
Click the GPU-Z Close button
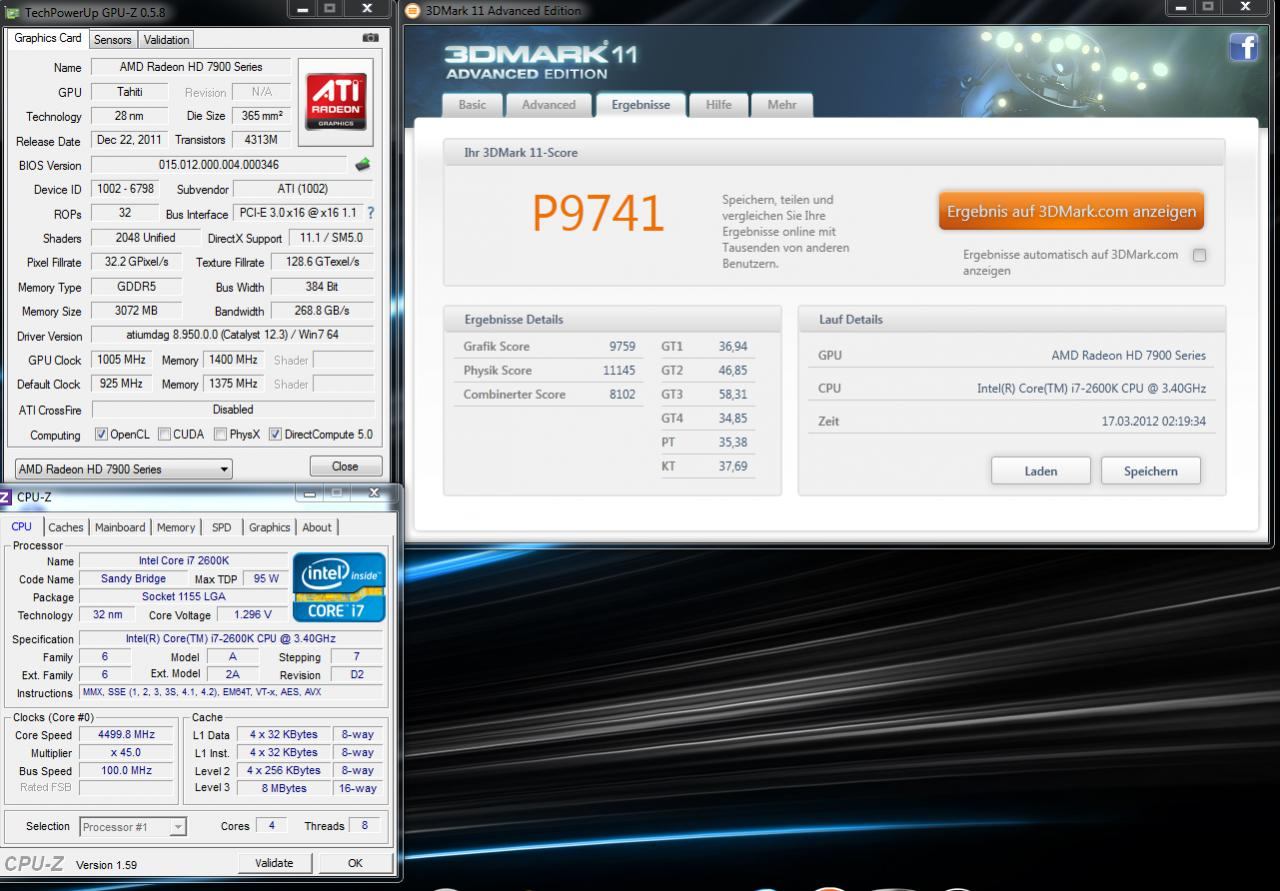(x=345, y=467)
